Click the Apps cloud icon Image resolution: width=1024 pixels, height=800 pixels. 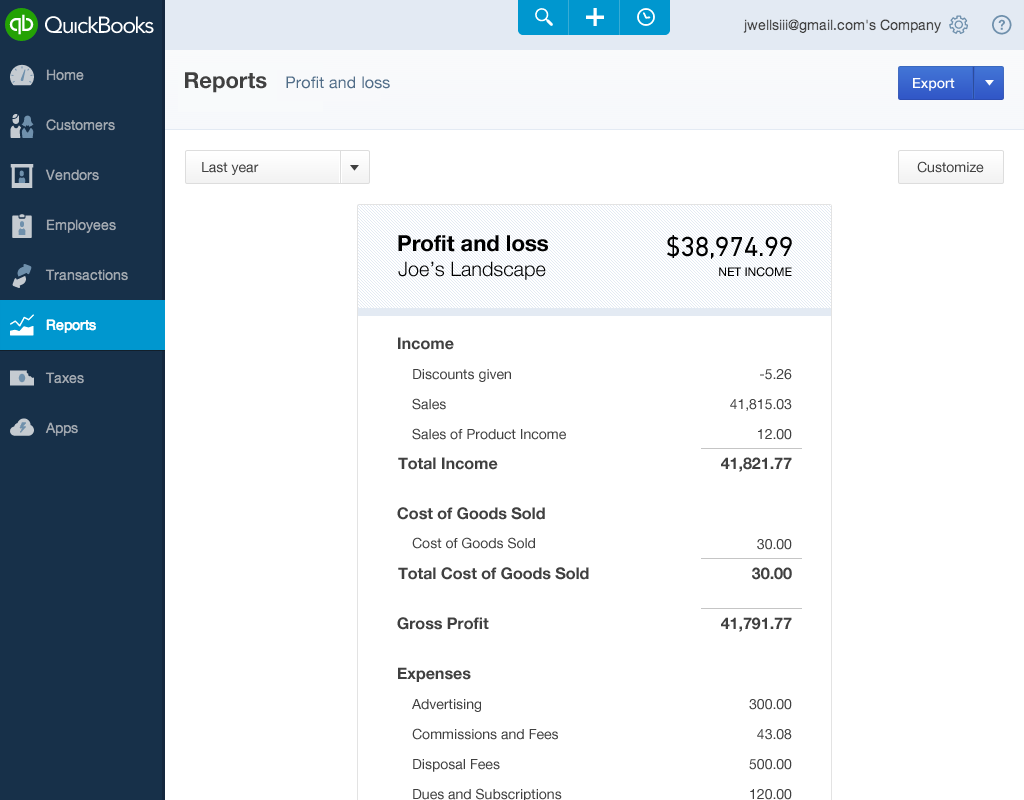(22, 428)
